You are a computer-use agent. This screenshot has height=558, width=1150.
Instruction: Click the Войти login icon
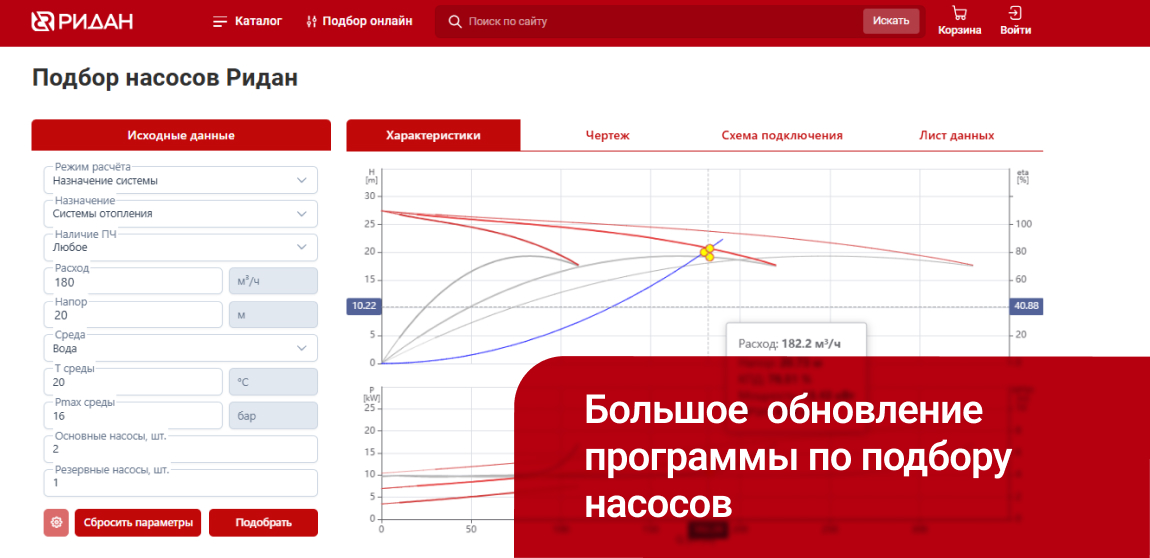1015,21
